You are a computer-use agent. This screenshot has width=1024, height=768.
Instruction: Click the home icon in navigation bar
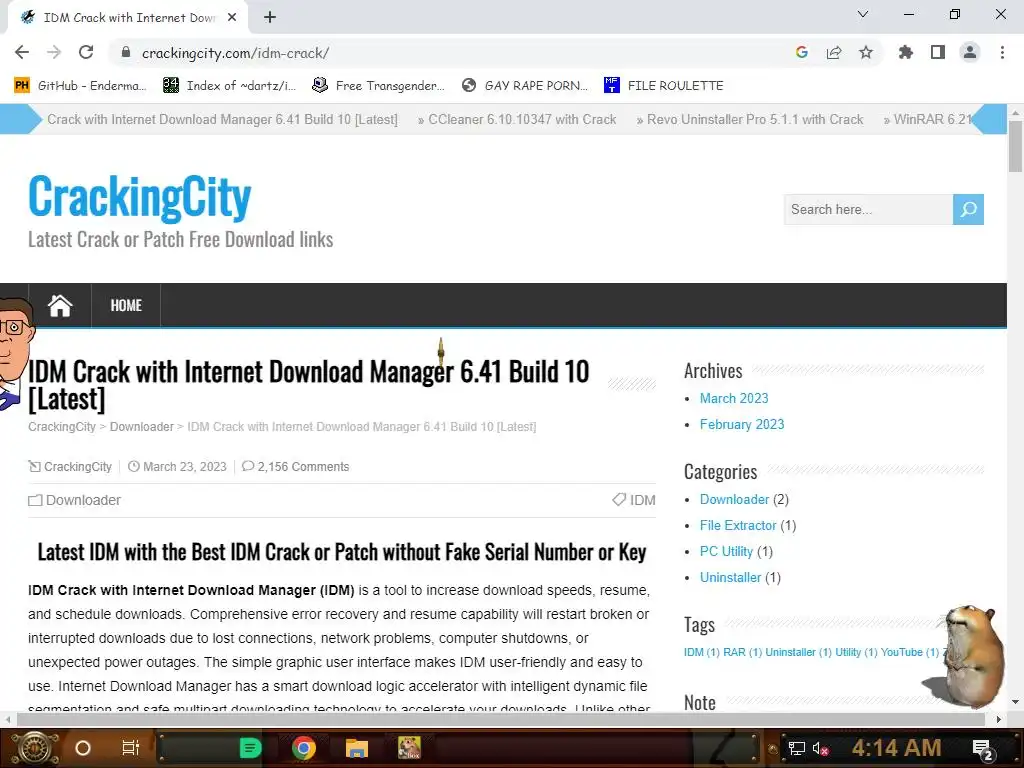click(59, 305)
